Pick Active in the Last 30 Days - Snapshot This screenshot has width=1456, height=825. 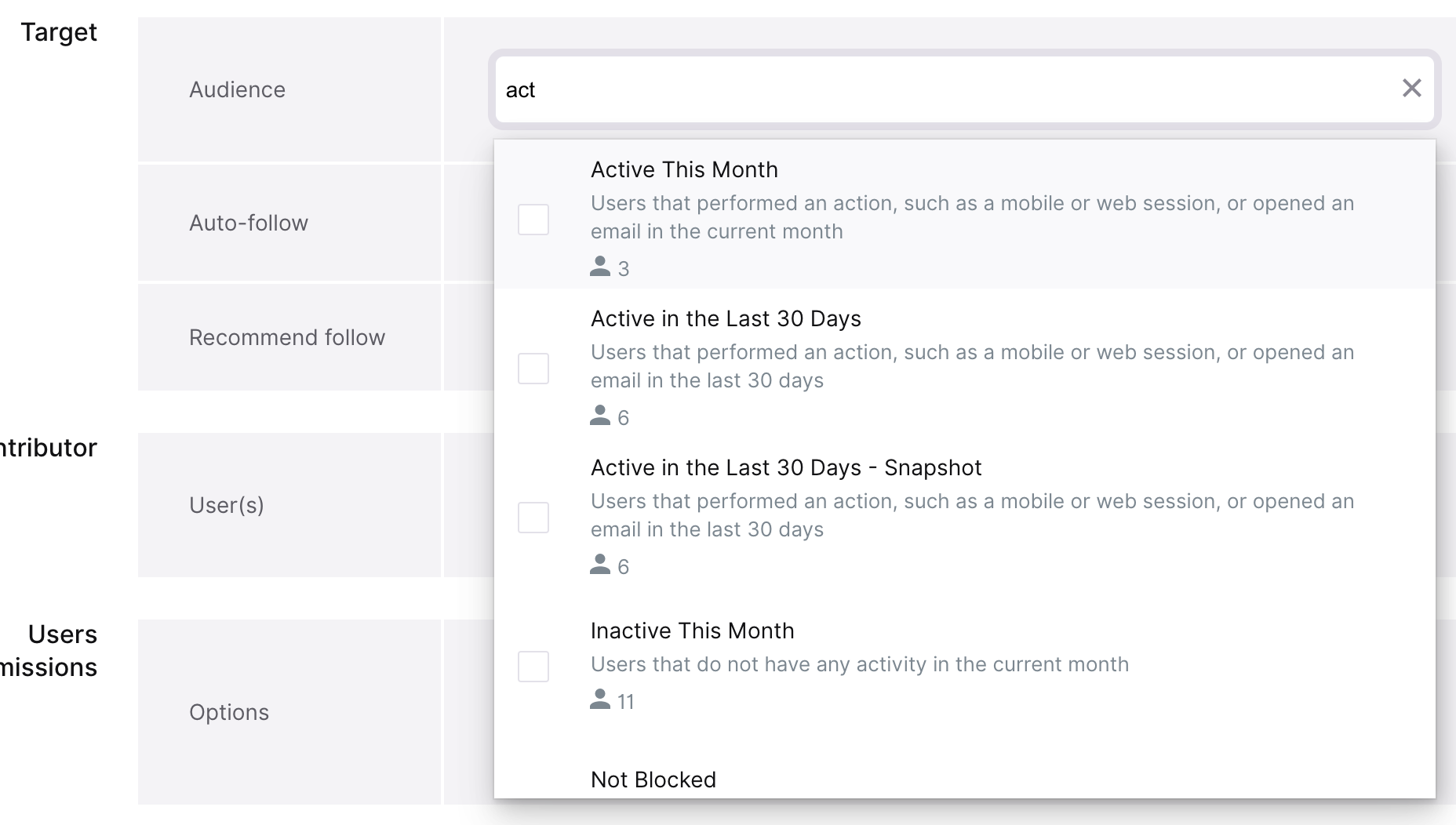[785, 467]
